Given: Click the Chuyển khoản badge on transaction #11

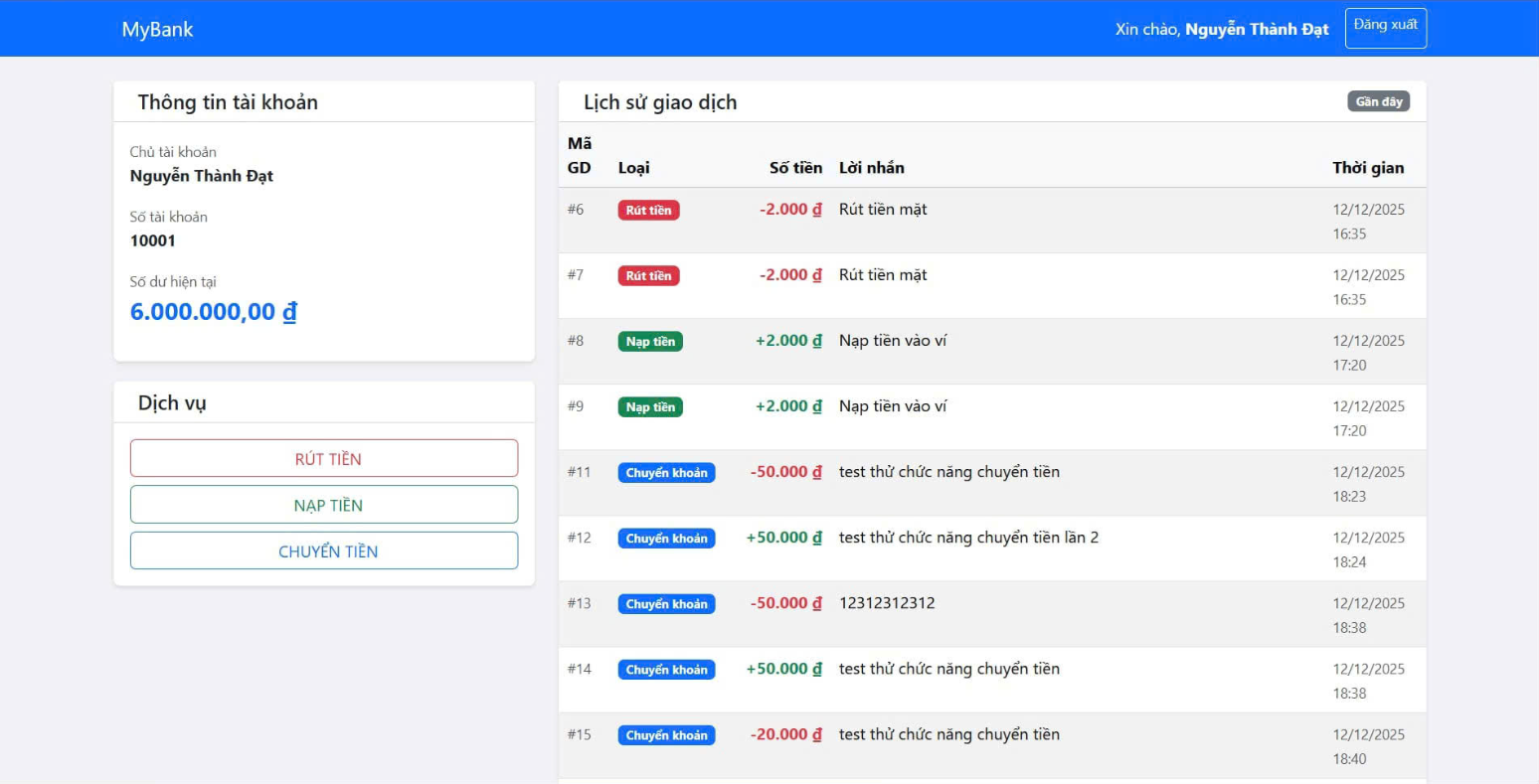Looking at the screenshot, I should (666, 473).
